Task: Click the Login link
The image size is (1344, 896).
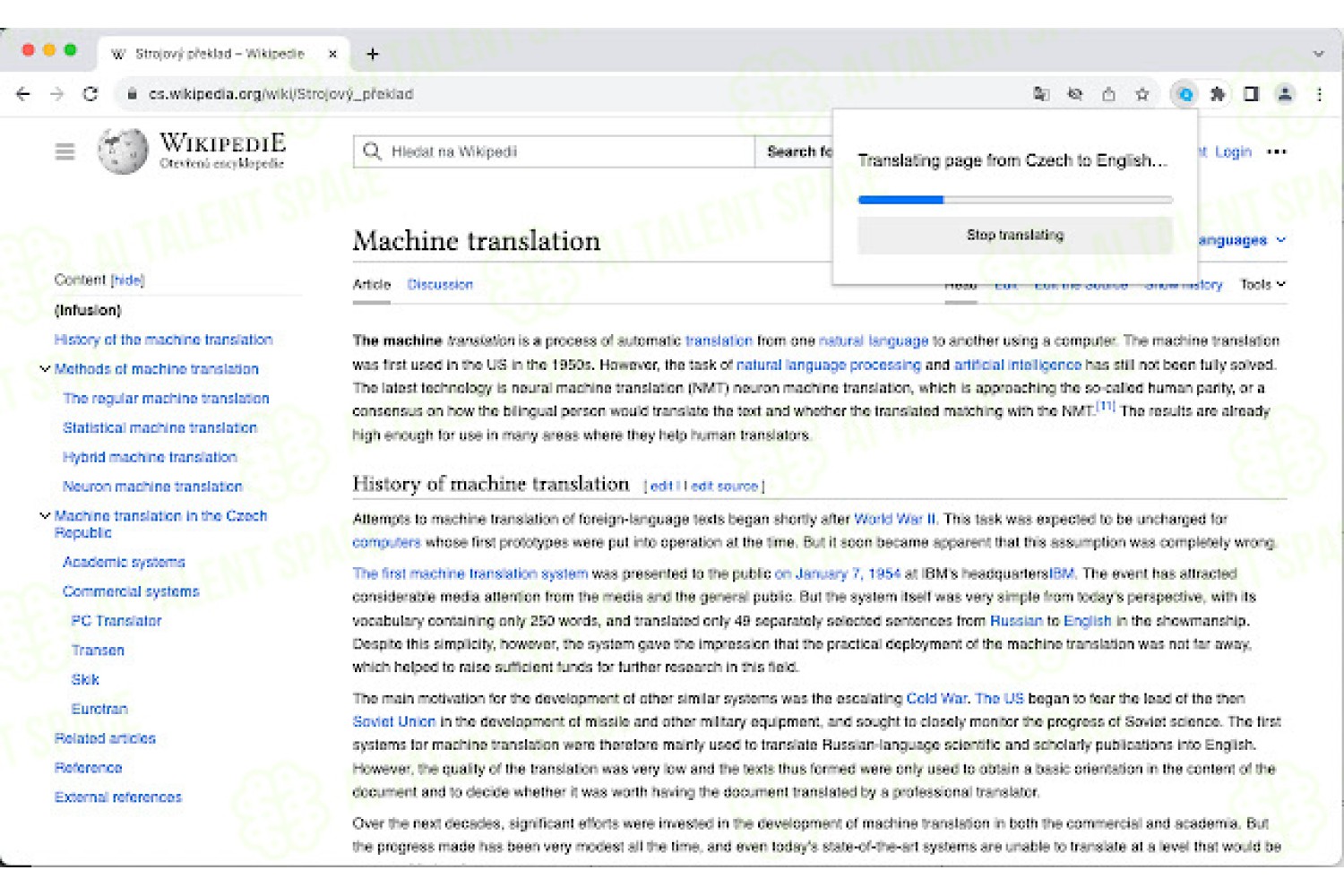Action: 1233,152
